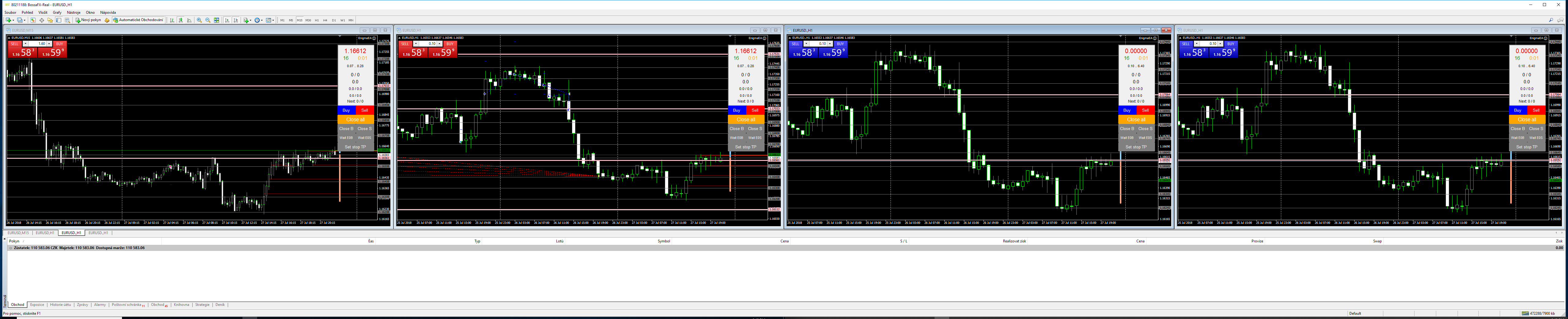Open the Alarmy terminal tab
The width and height of the screenshot is (1568, 319).
tap(100, 305)
